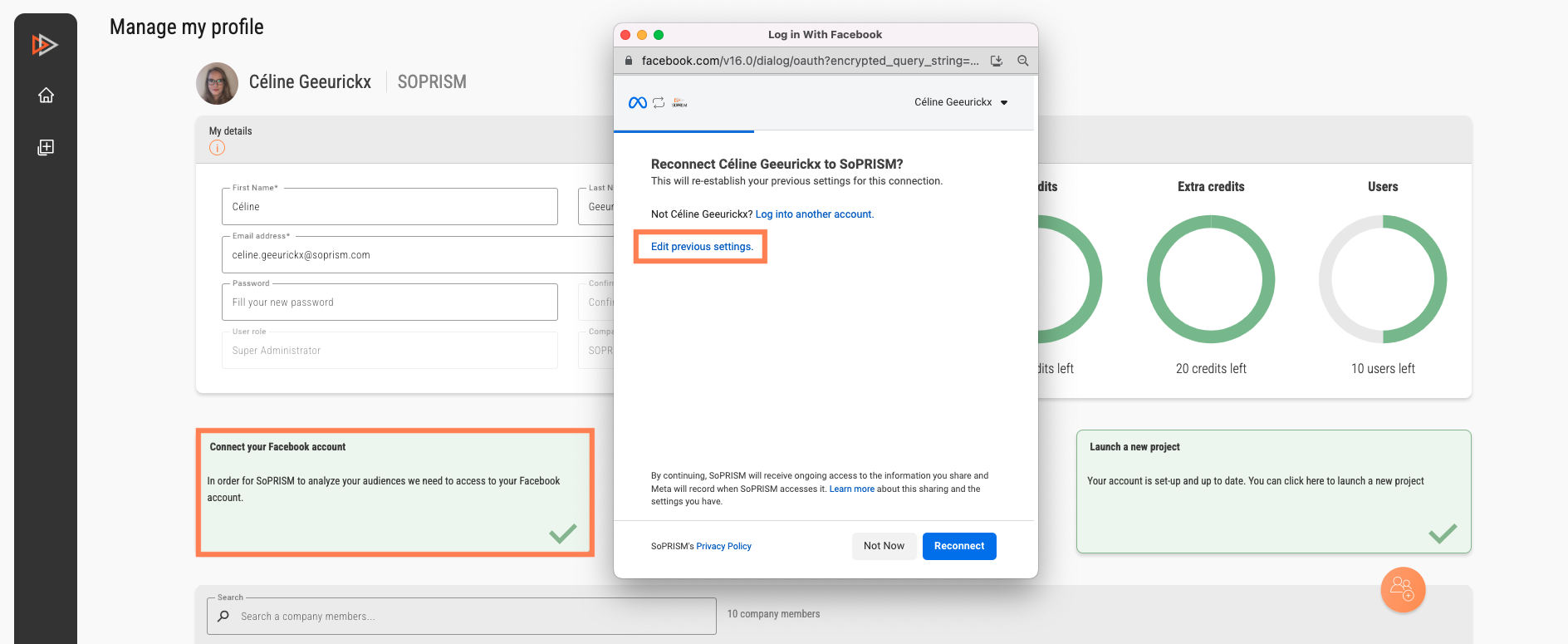This screenshot has height=644, width=1568.
Task: Click the 'Extra credits' heading
Action: point(1211,187)
